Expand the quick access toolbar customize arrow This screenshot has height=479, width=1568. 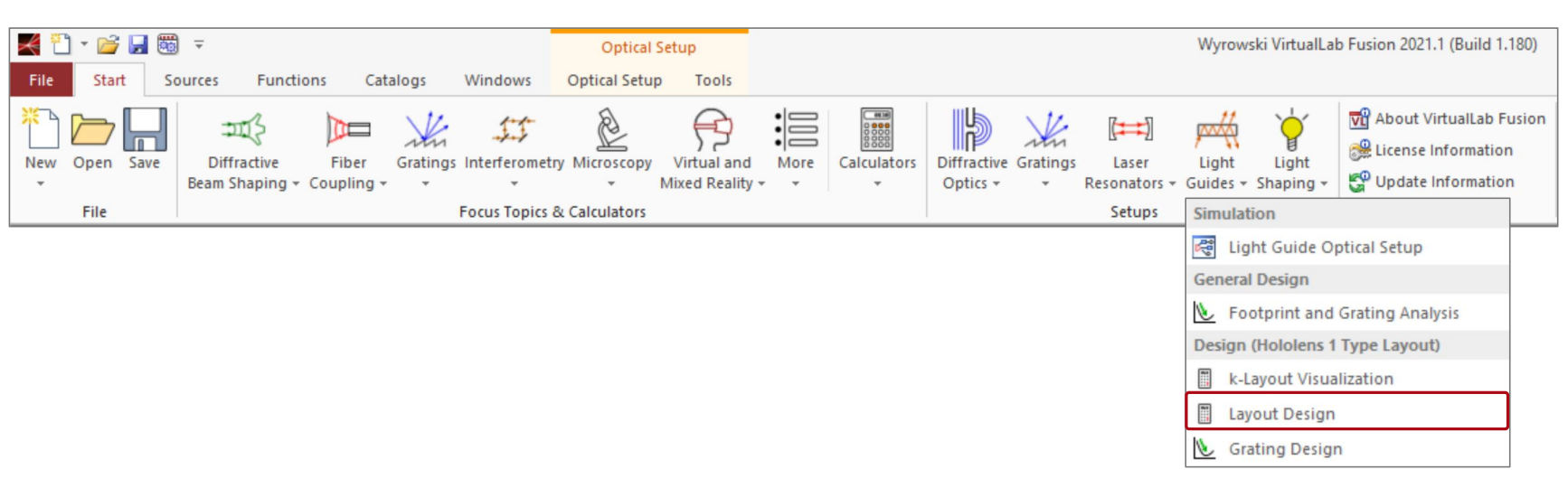tap(199, 44)
